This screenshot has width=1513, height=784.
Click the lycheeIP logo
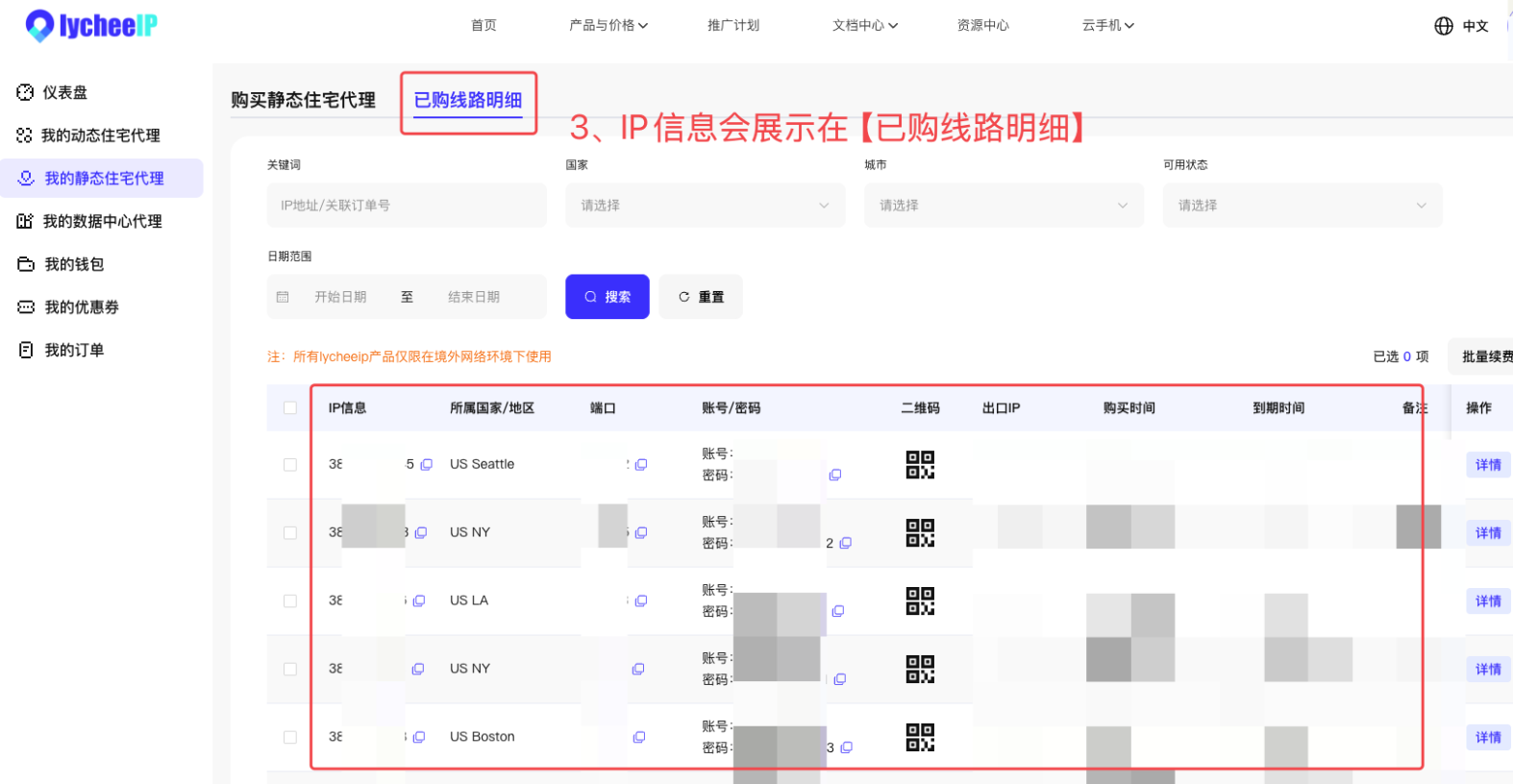(x=91, y=26)
